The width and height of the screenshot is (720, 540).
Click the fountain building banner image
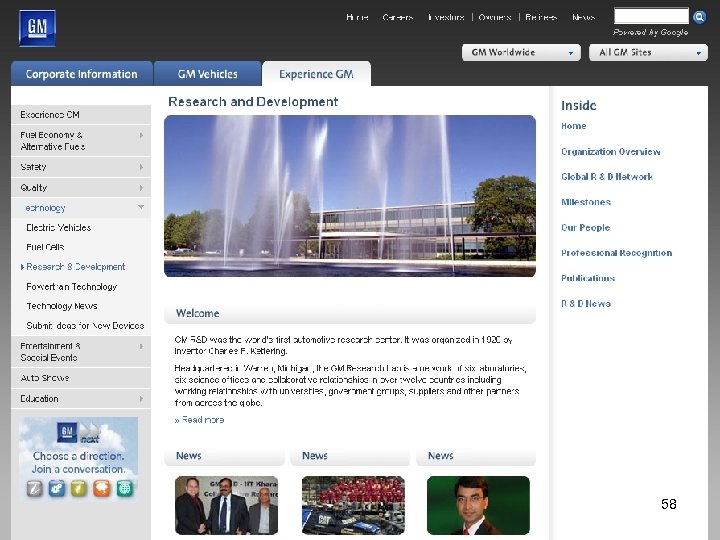tap(350, 196)
